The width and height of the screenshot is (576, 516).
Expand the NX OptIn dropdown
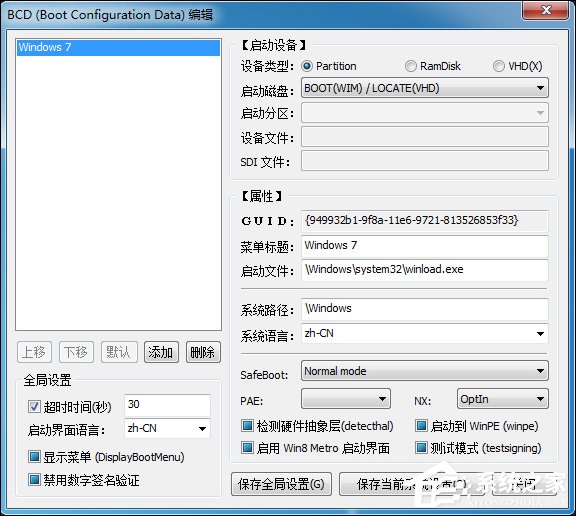click(503, 399)
